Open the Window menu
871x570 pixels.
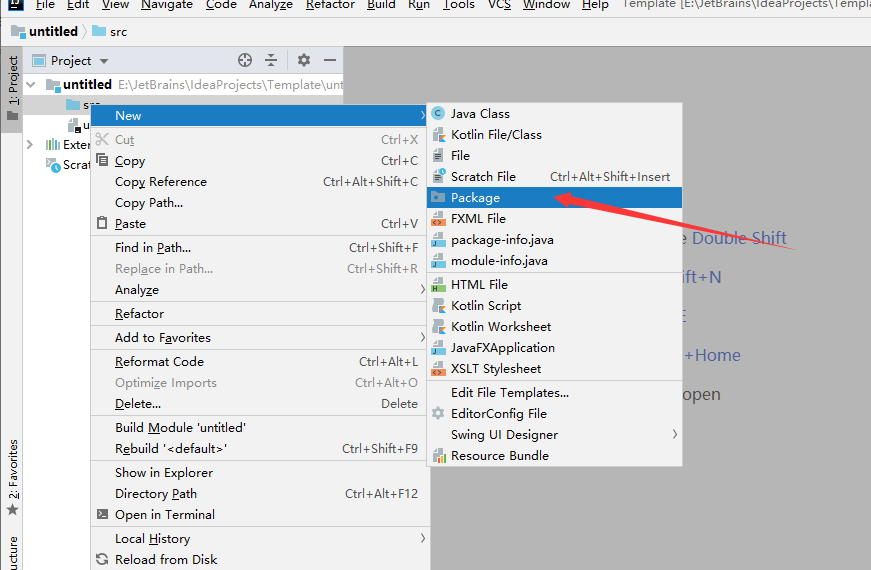tap(546, 4)
